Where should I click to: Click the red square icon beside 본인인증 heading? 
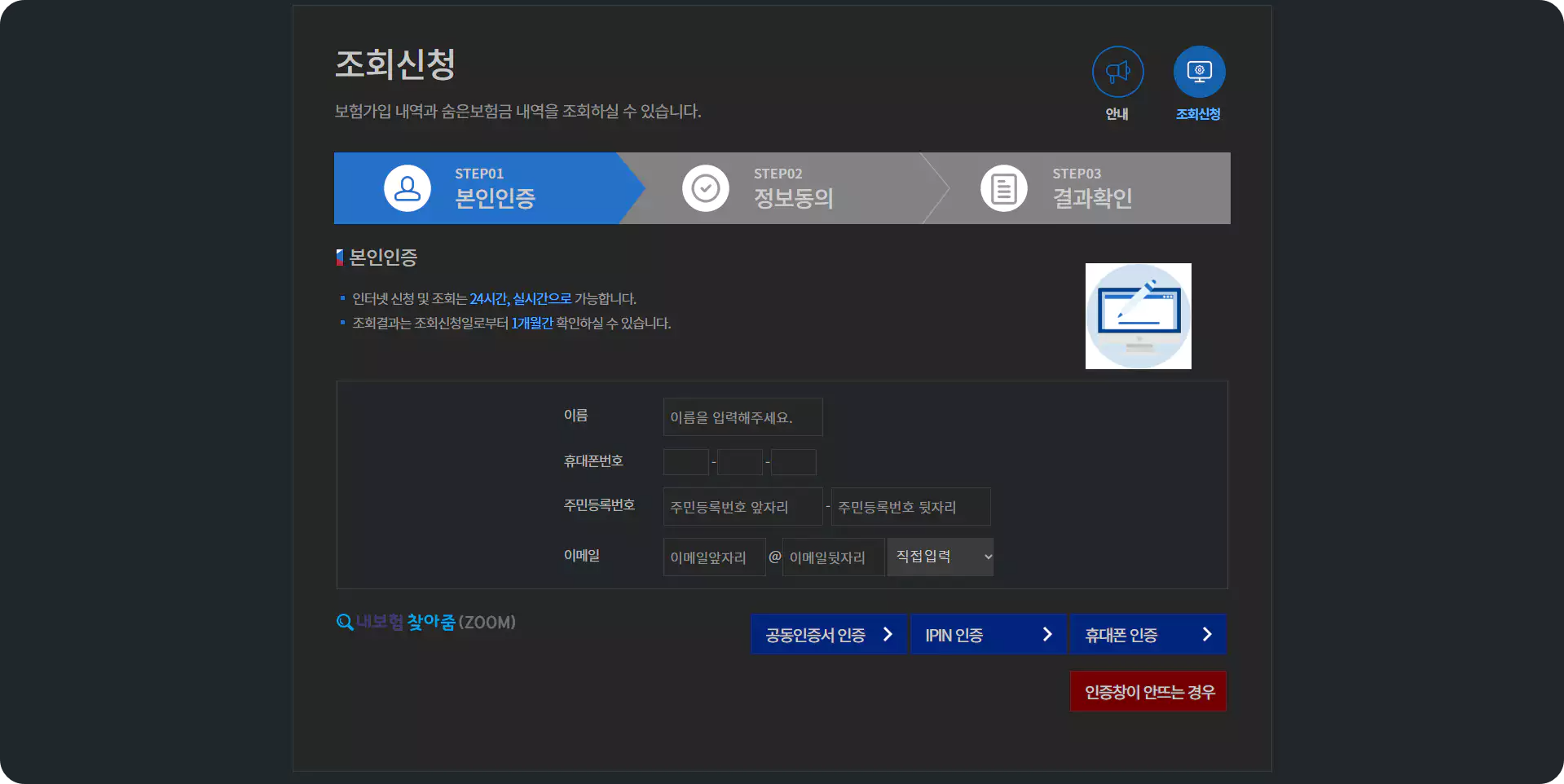tap(340, 257)
